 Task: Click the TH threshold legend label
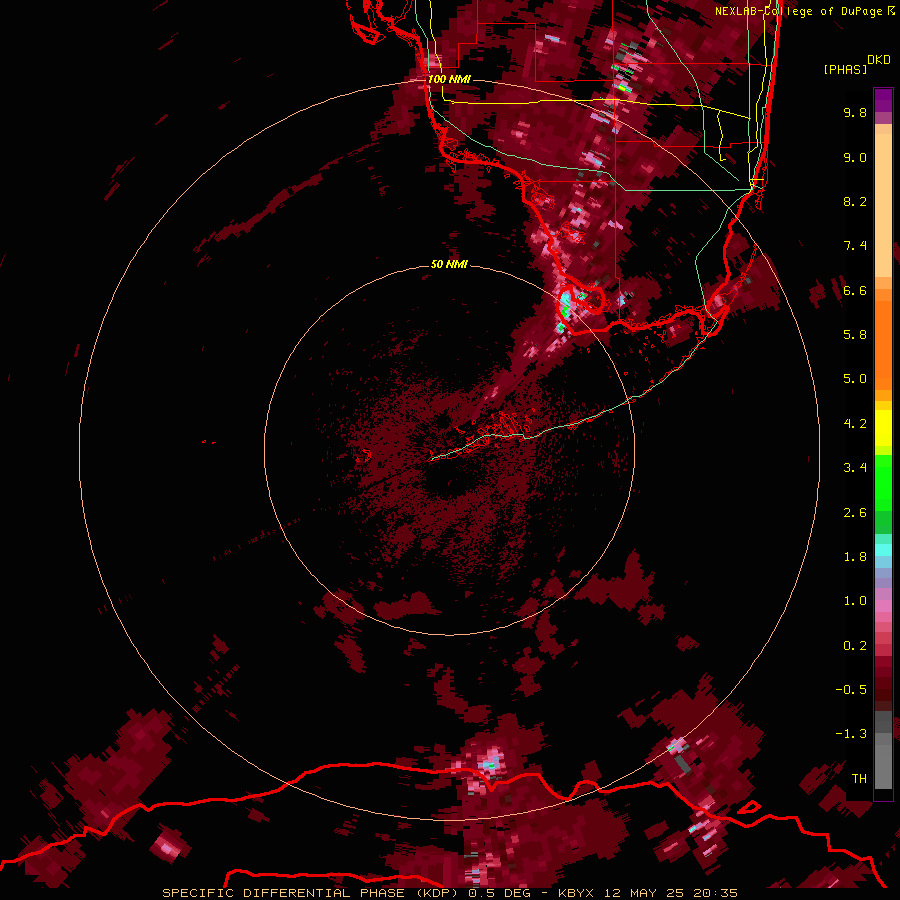click(x=859, y=779)
